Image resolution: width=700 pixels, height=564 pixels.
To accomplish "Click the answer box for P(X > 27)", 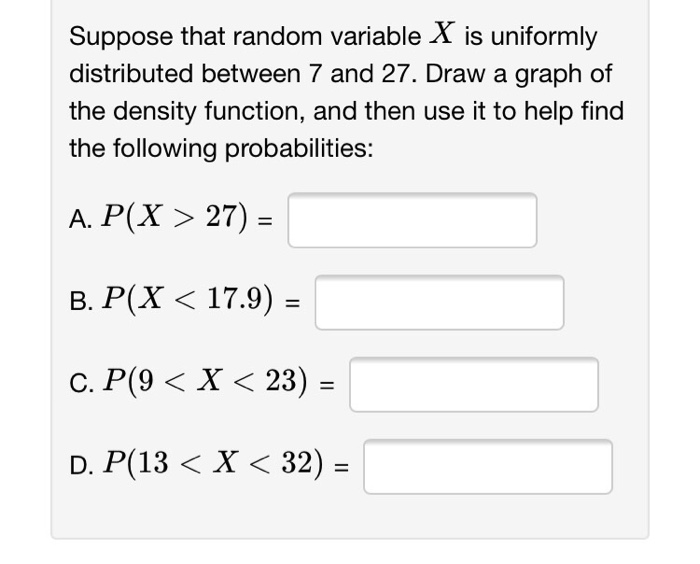I will [x=412, y=220].
